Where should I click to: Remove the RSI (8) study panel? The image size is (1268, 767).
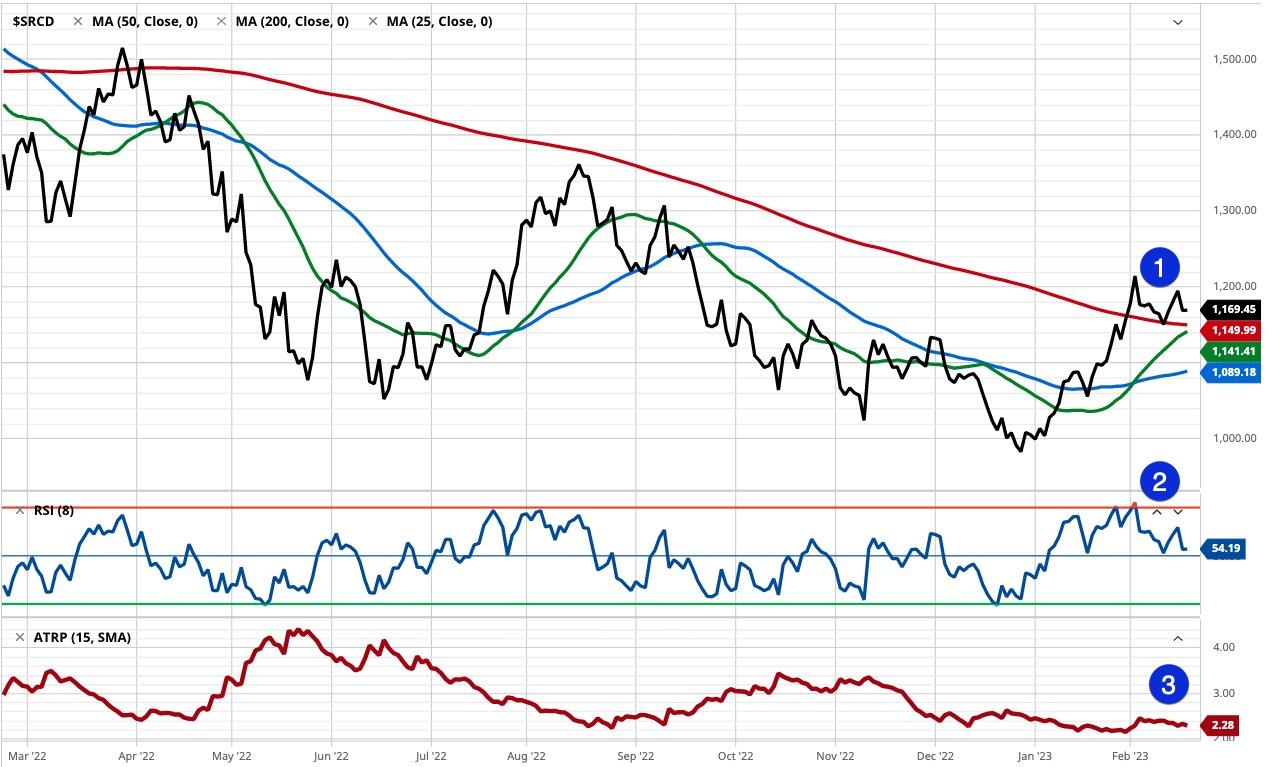19,510
